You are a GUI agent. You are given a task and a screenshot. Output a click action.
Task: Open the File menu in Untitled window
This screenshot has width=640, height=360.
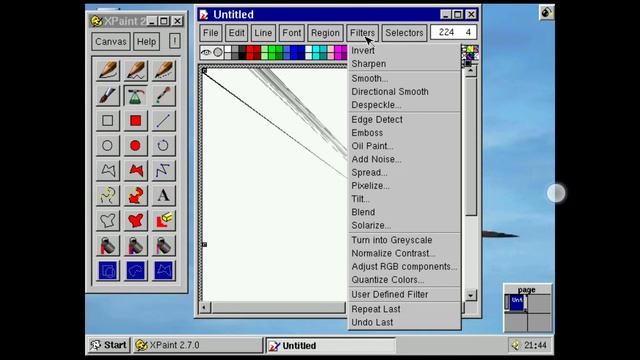[x=211, y=33]
